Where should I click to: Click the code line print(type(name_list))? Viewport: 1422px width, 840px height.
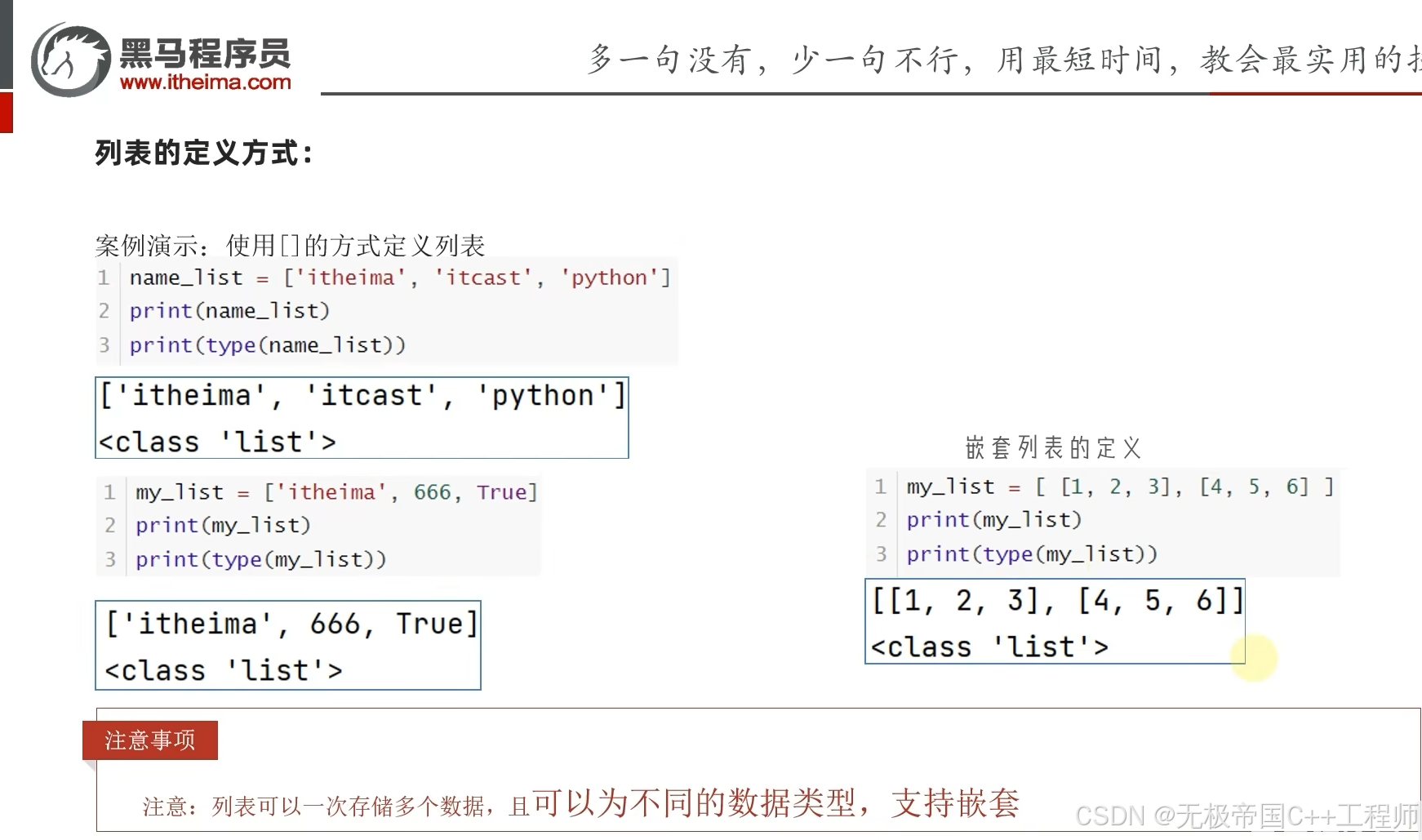pos(267,345)
